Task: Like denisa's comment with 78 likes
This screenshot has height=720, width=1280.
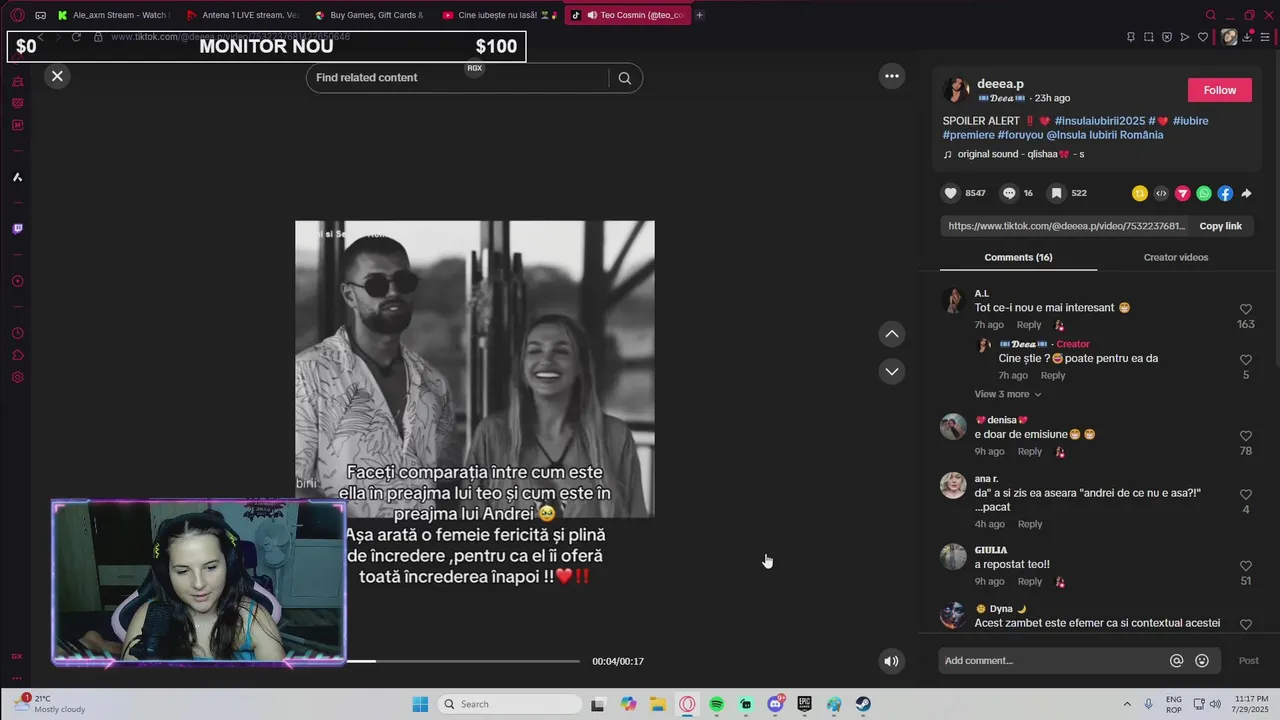Action: click(1246, 436)
